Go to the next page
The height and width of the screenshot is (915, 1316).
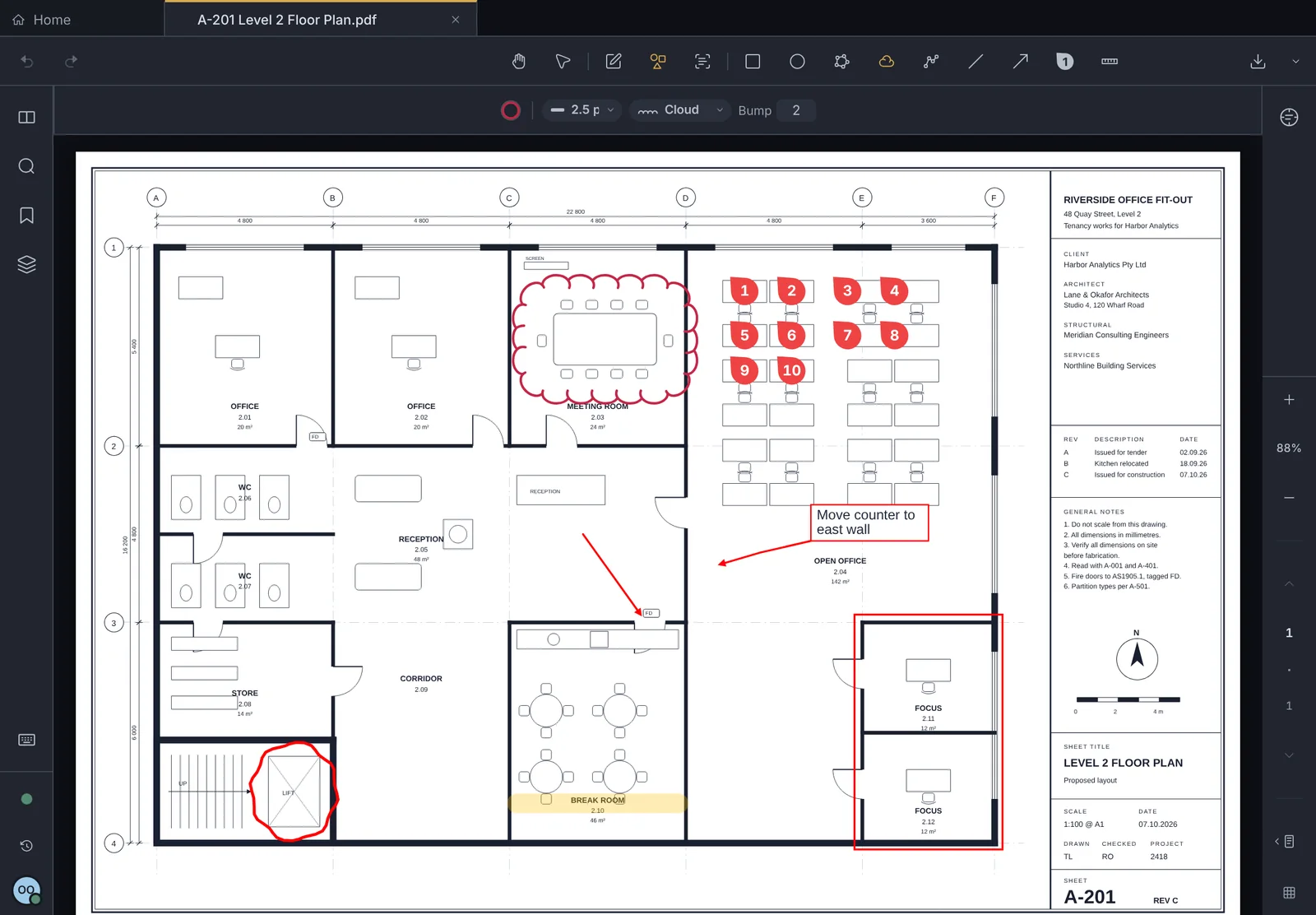tap(1289, 755)
